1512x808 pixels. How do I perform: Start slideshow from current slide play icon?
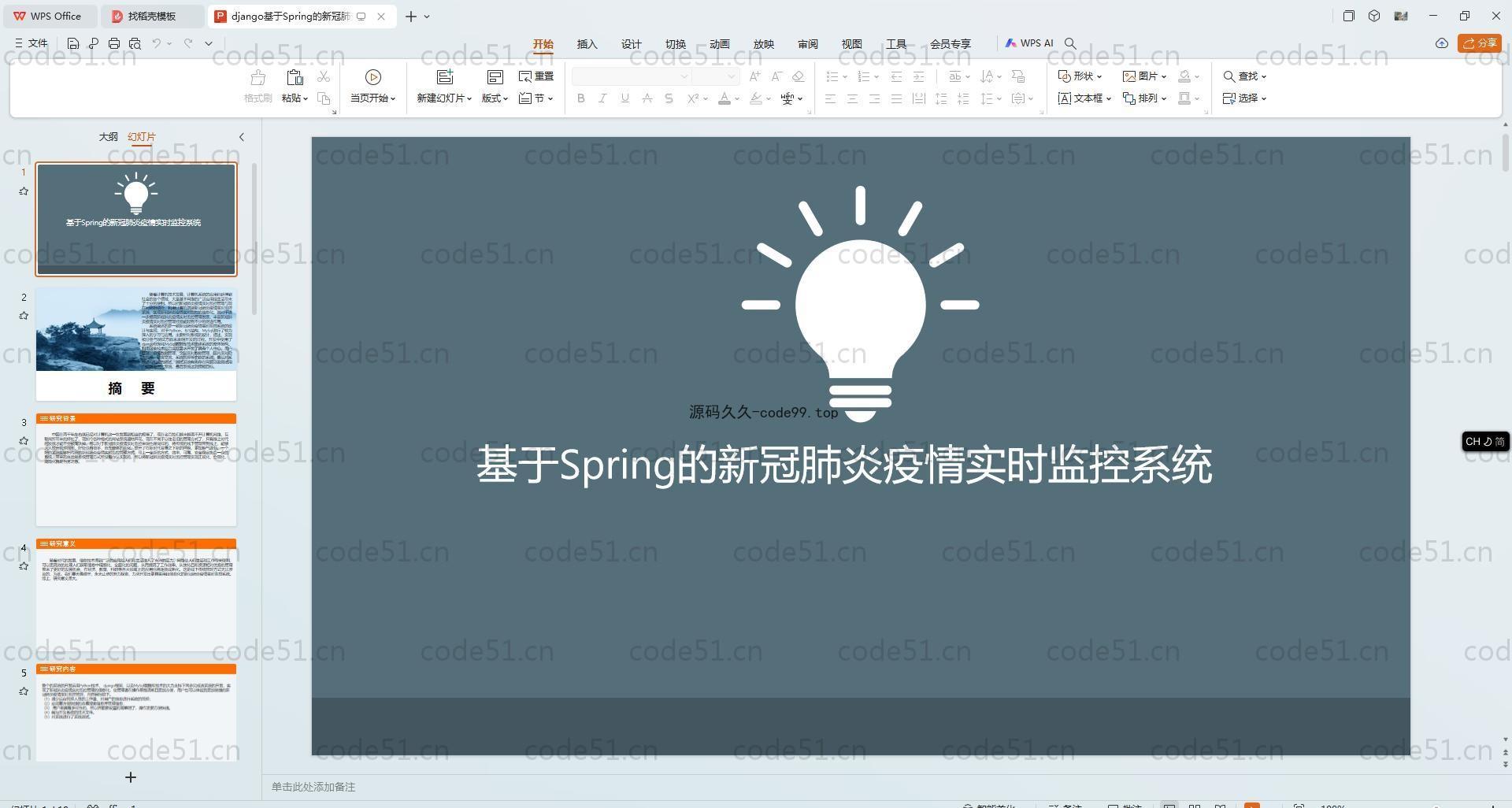(373, 77)
